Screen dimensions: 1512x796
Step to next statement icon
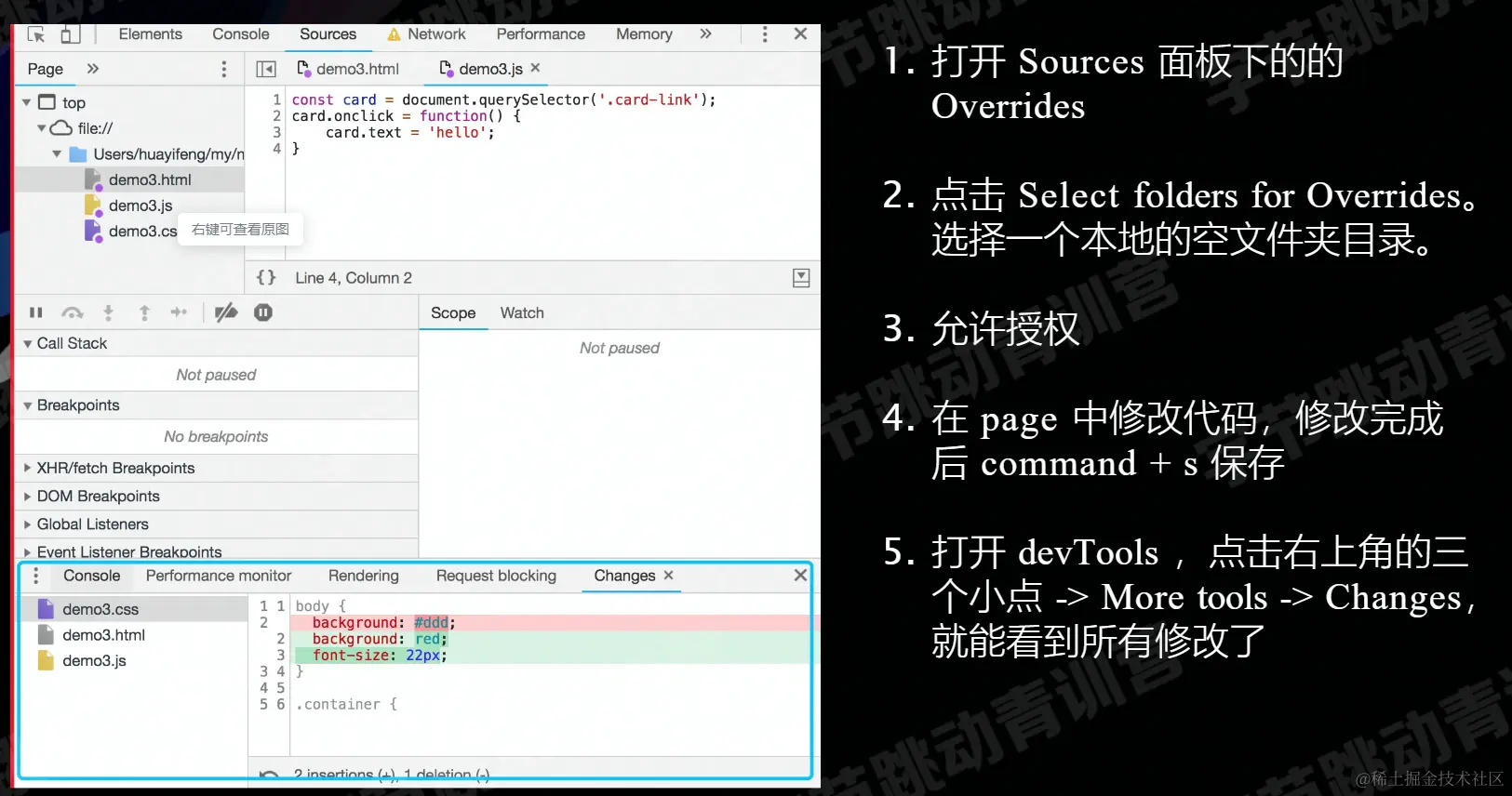point(179,312)
